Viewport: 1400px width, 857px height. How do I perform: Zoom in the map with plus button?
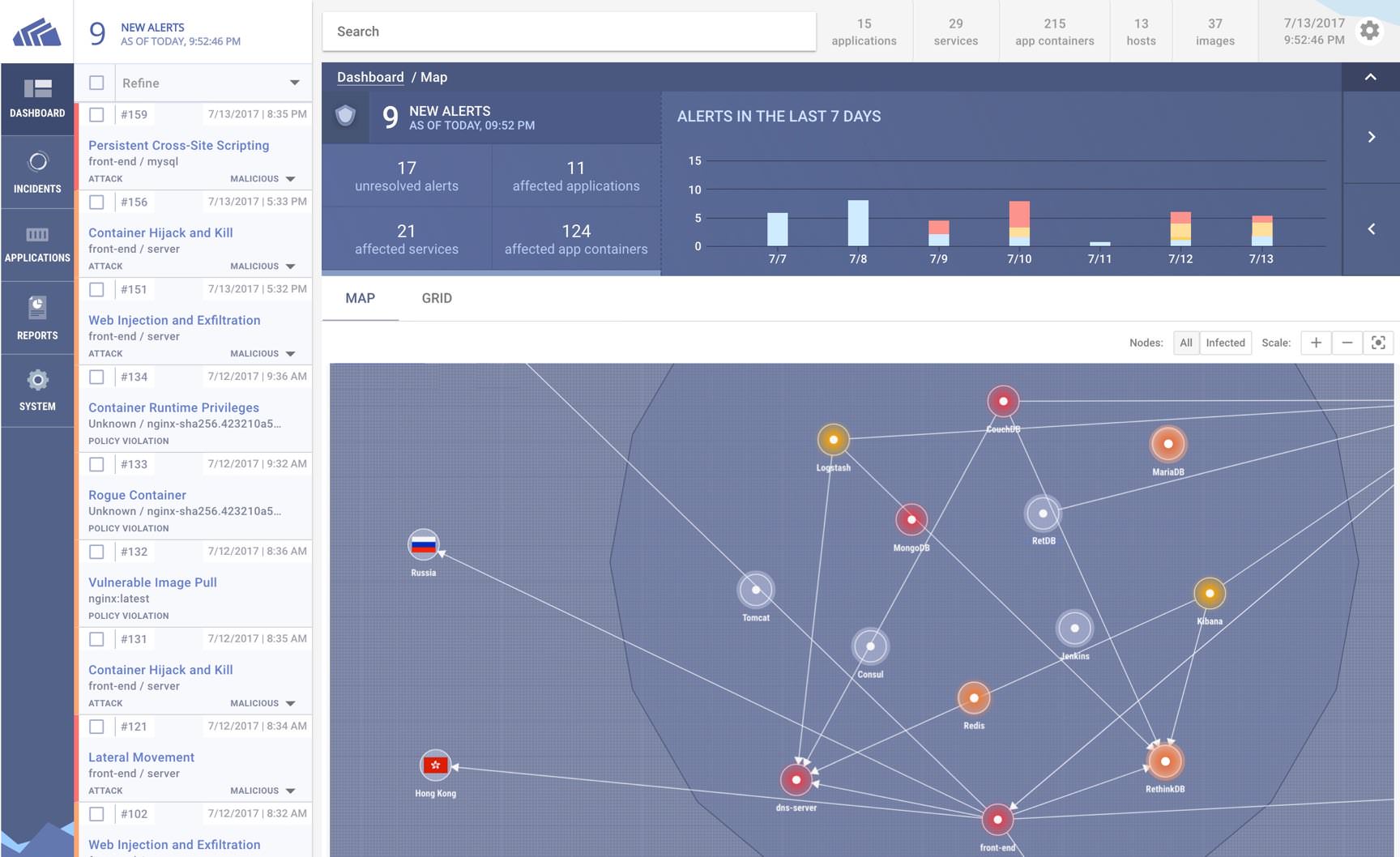coord(1316,343)
